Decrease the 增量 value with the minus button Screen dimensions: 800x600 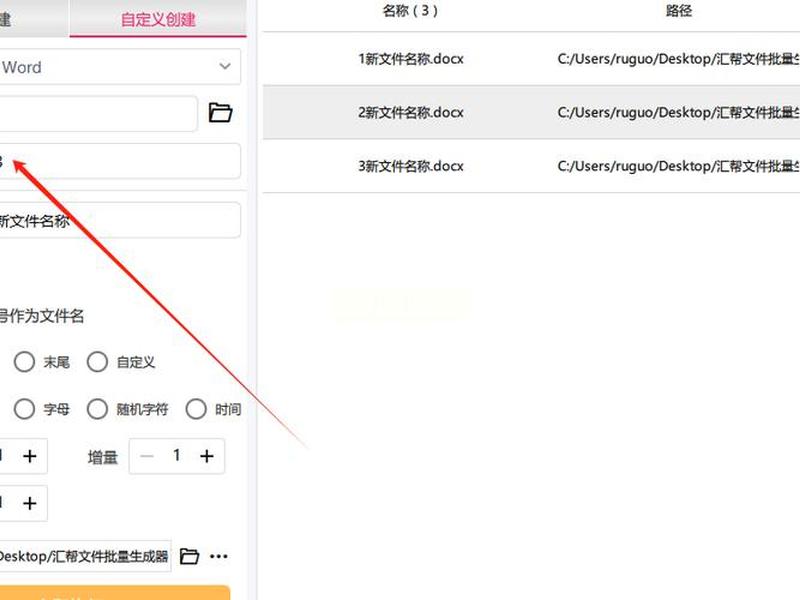tap(147, 456)
